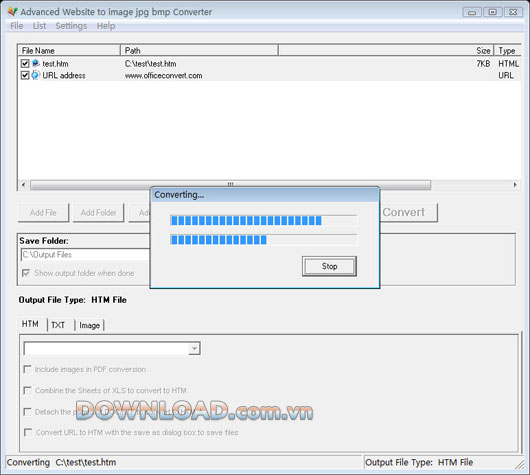Open the Help menu
This screenshot has height=475, width=530.
coord(106,26)
